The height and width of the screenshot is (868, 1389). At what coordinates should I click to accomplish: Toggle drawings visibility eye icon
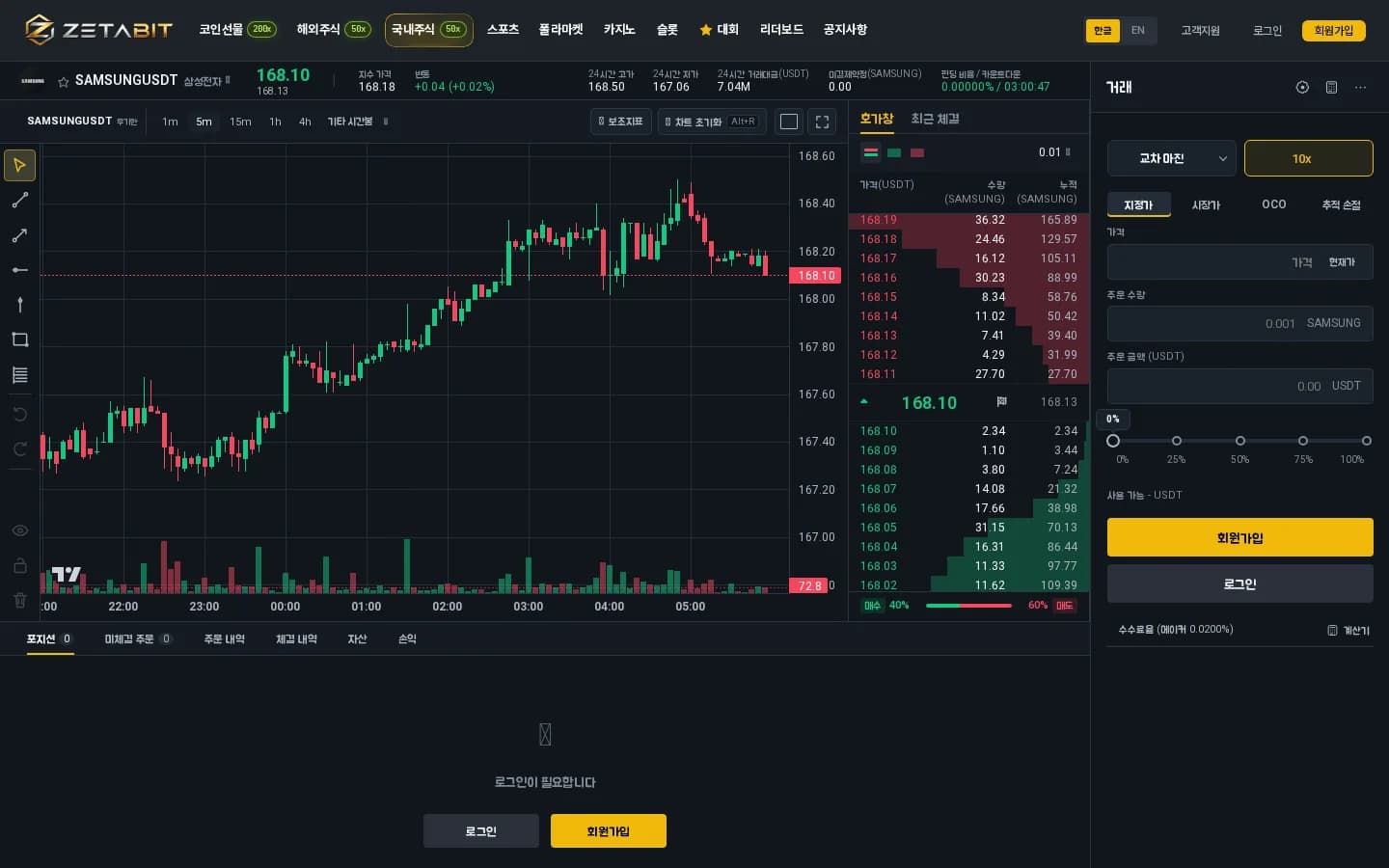(20, 530)
